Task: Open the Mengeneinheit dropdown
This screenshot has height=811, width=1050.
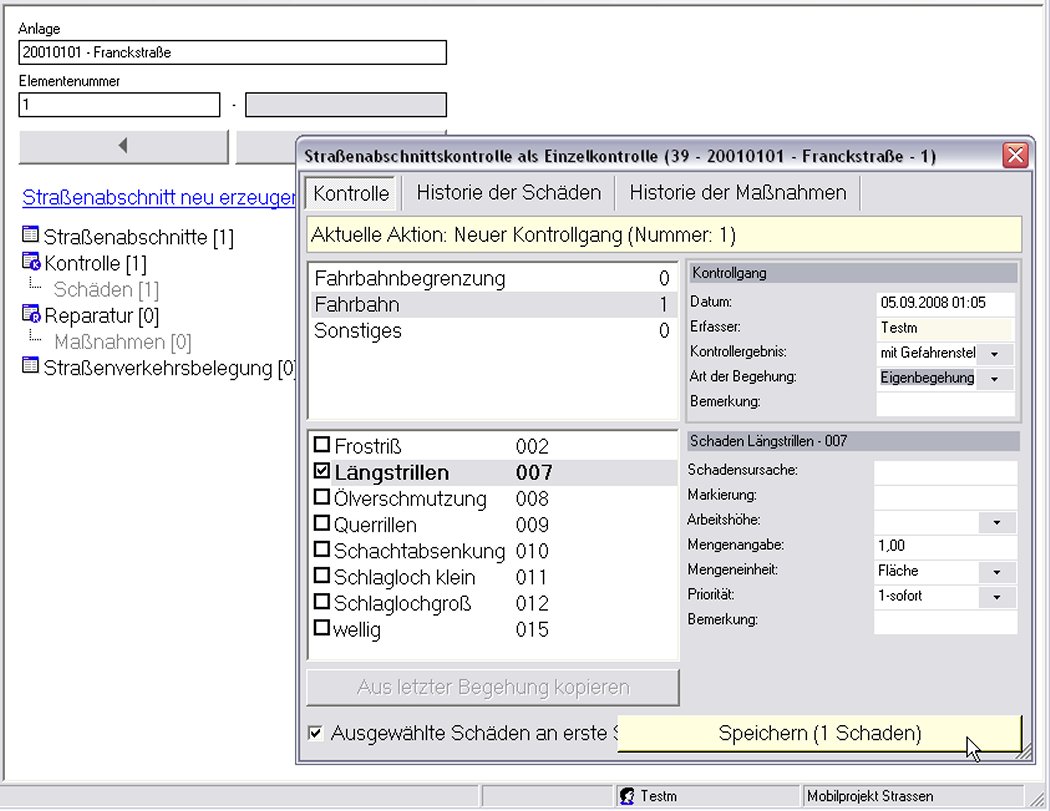Action: [x=996, y=572]
